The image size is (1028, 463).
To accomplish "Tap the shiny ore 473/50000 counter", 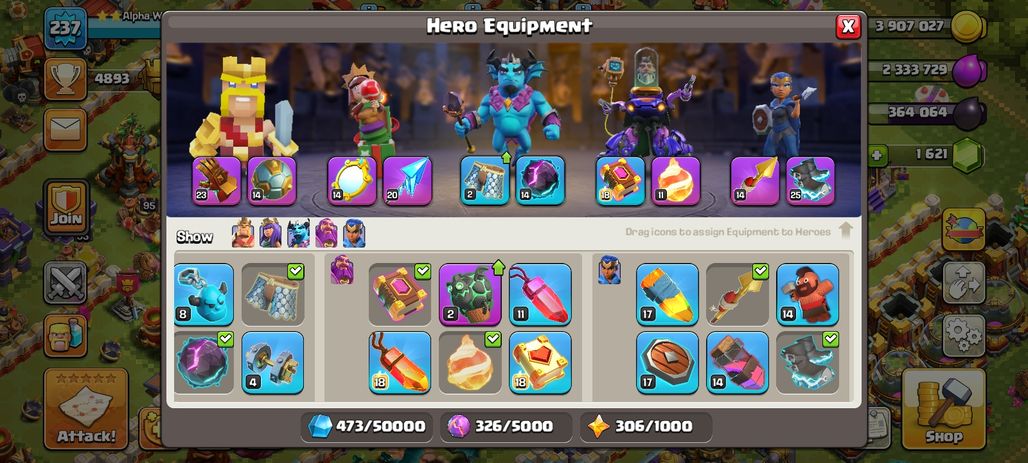I will pos(367,426).
